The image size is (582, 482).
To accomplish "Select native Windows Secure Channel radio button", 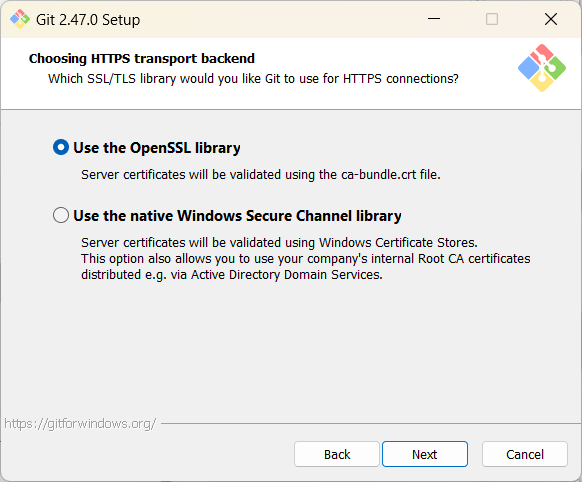I will (61, 215).
